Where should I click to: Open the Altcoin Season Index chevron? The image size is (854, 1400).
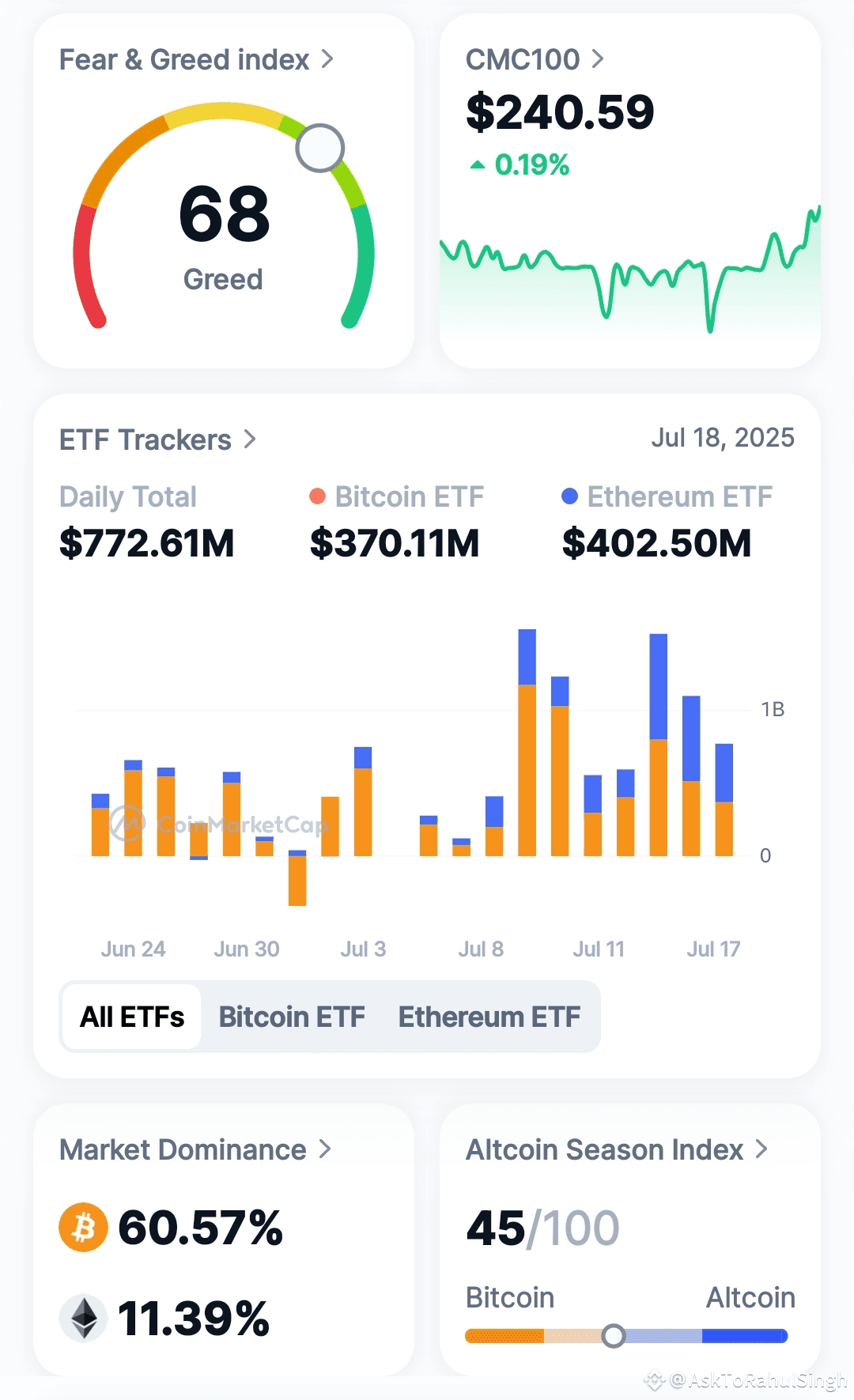(x=761, y=1149)
